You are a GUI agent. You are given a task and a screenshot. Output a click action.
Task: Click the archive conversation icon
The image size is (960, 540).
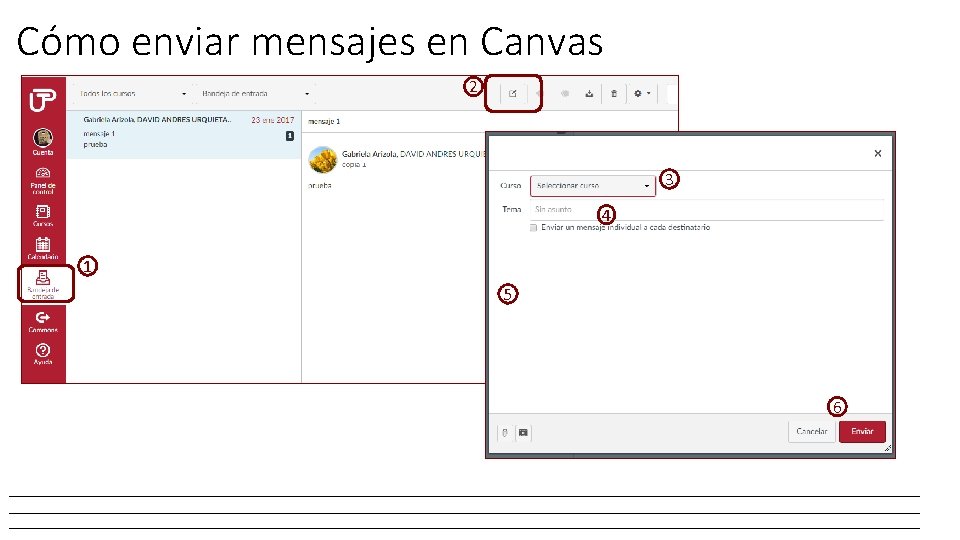pyautogui.click(x=589, y=94)
